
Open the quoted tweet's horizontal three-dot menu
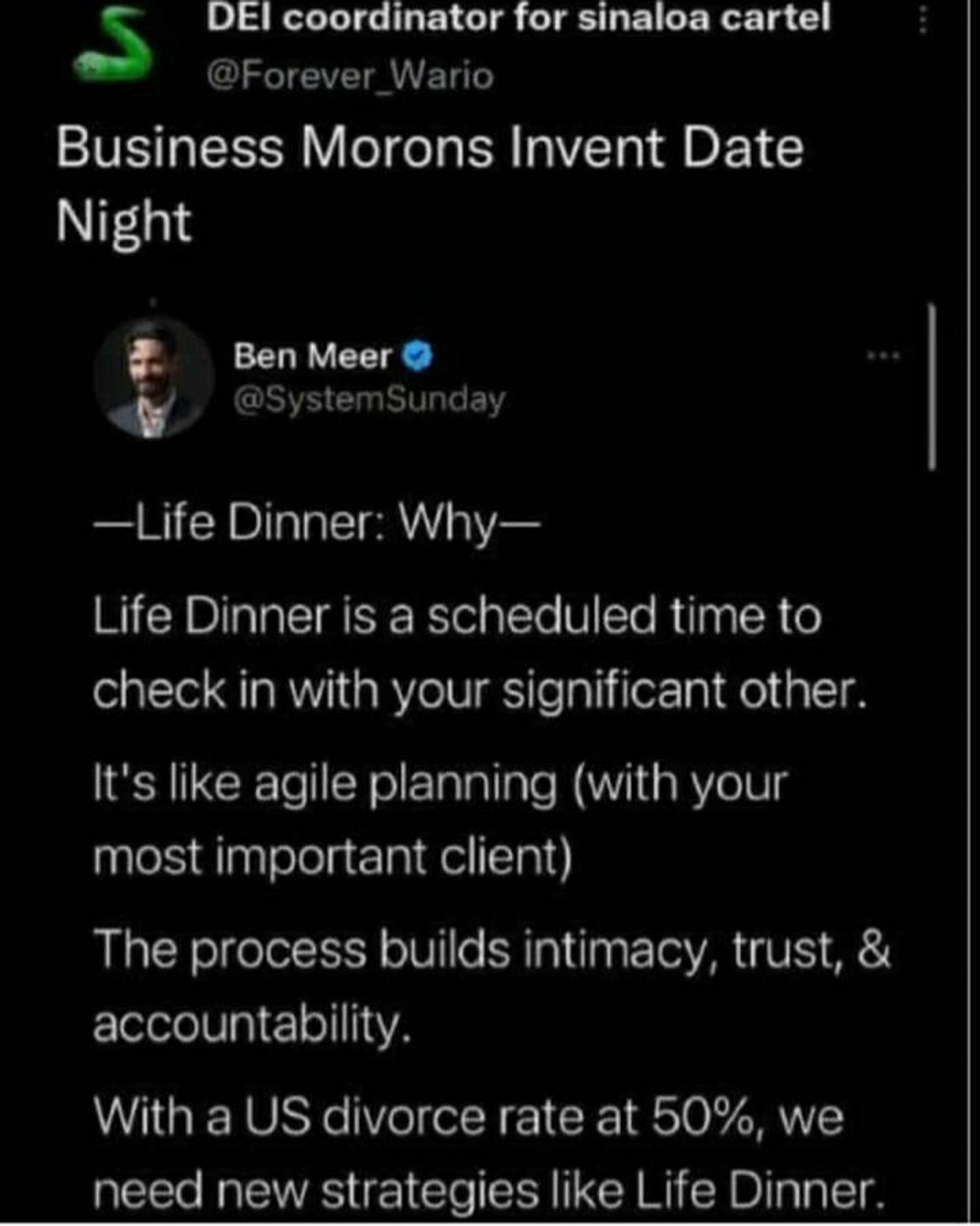tap(884, 356)
